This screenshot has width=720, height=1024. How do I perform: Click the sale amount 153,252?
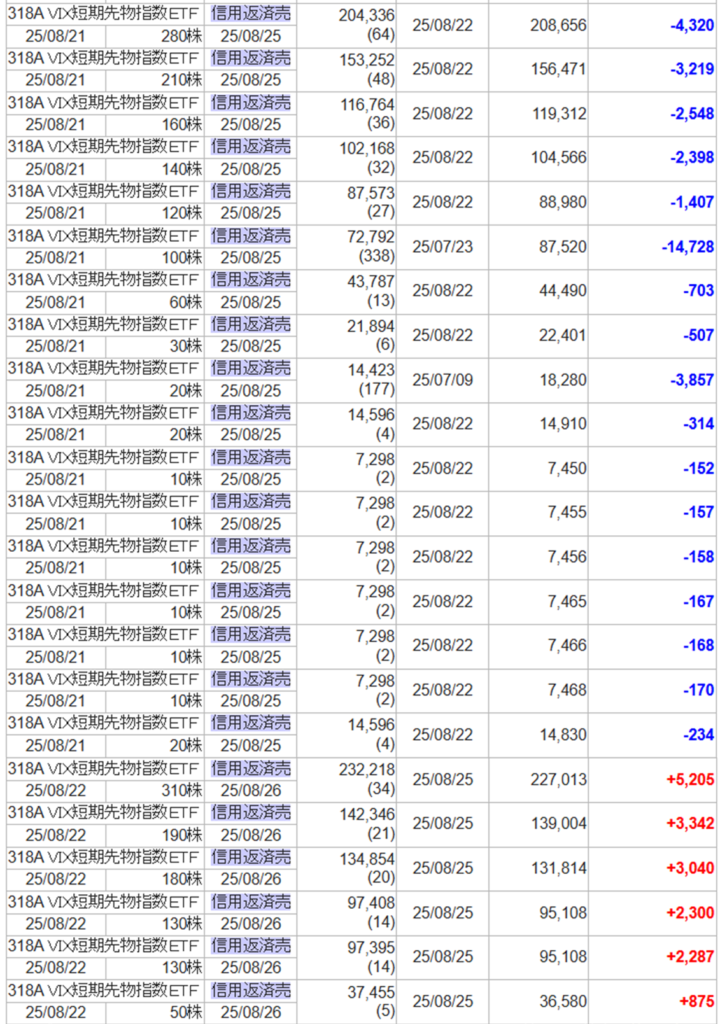(x=367, y=59)
